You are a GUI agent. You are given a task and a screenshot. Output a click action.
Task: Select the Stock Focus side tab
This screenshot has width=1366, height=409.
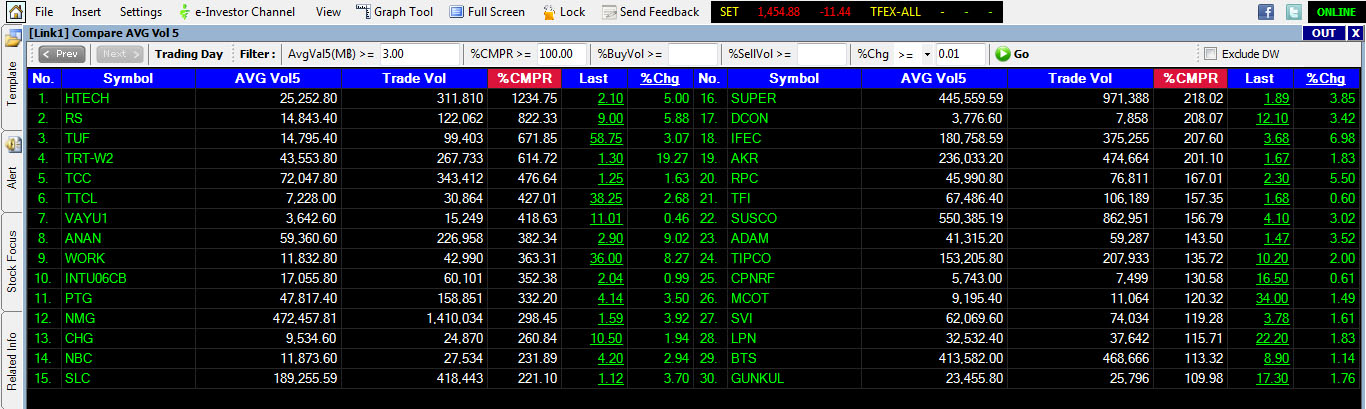pyautogui.click(x=12, y=260)
